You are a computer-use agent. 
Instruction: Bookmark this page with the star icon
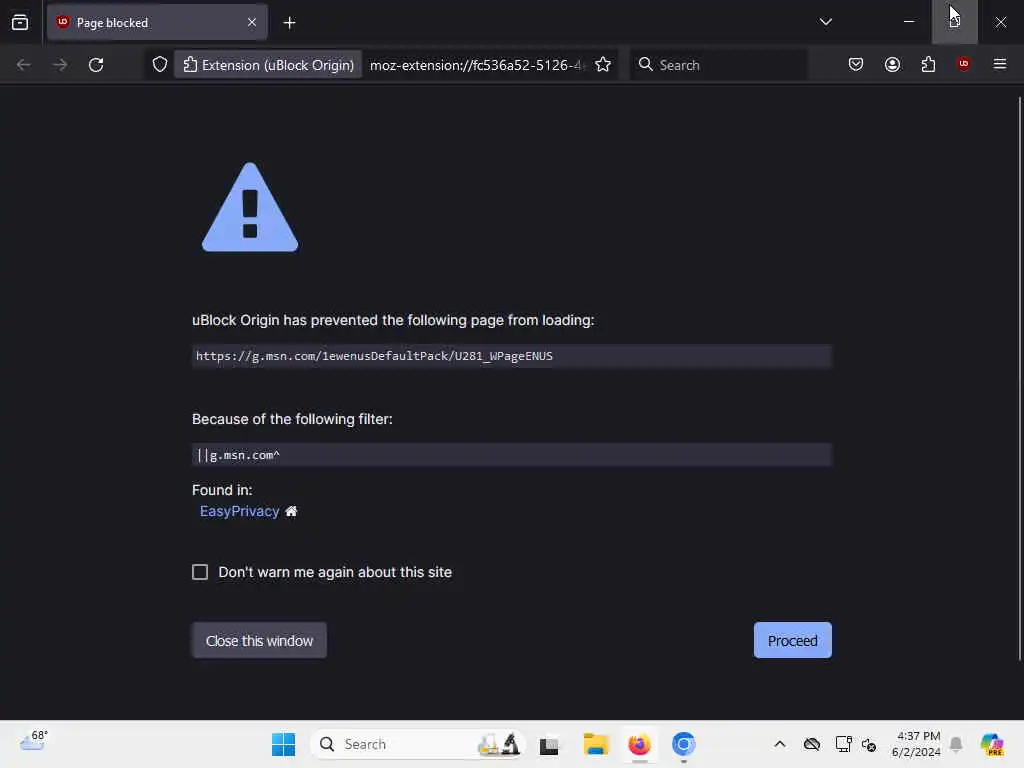[603, 65]
